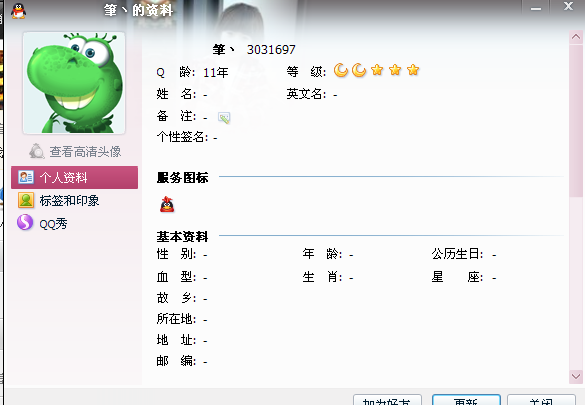
Task: Click the 个人资料 ID card icon
Action: click(x=26, y=177)
